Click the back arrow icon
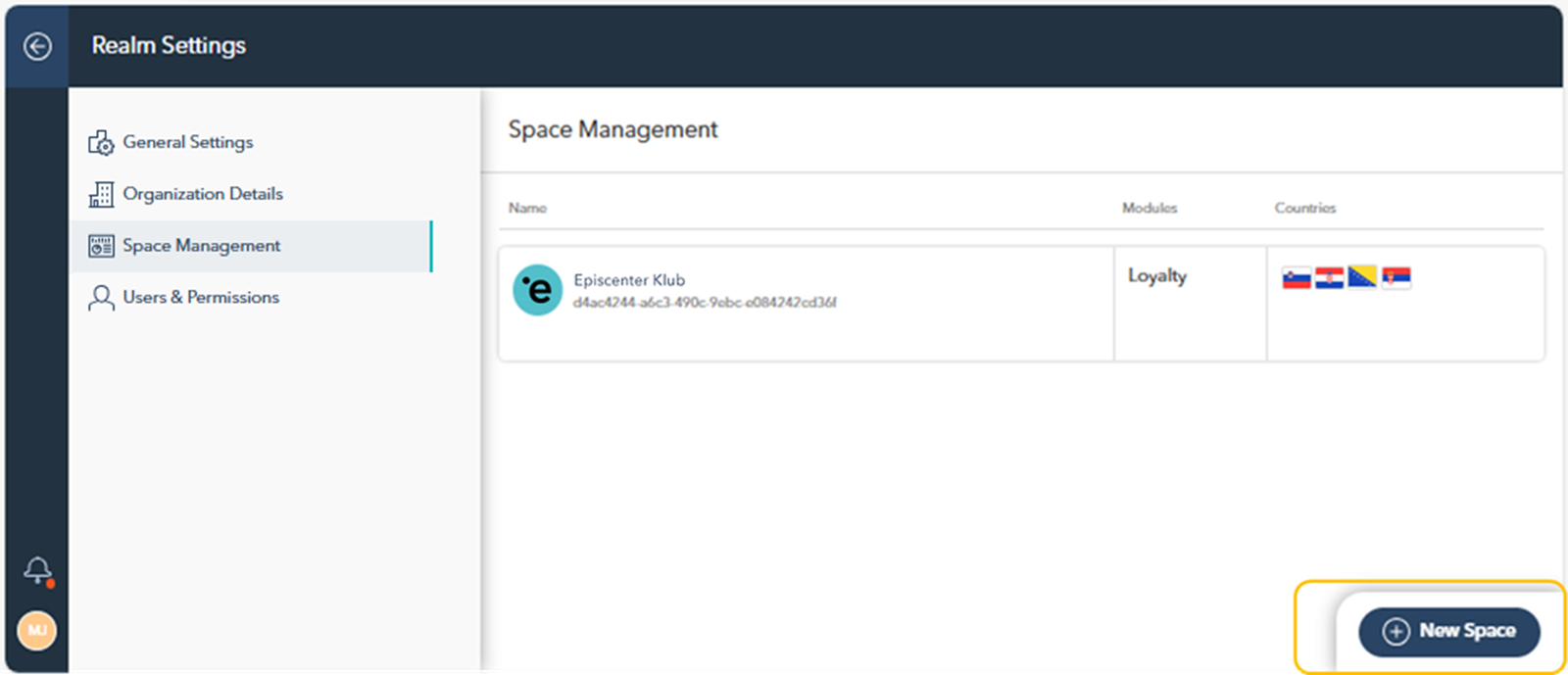Image resolution: width=1568 pixels, height=675 pixels. [x=37, y=46]
